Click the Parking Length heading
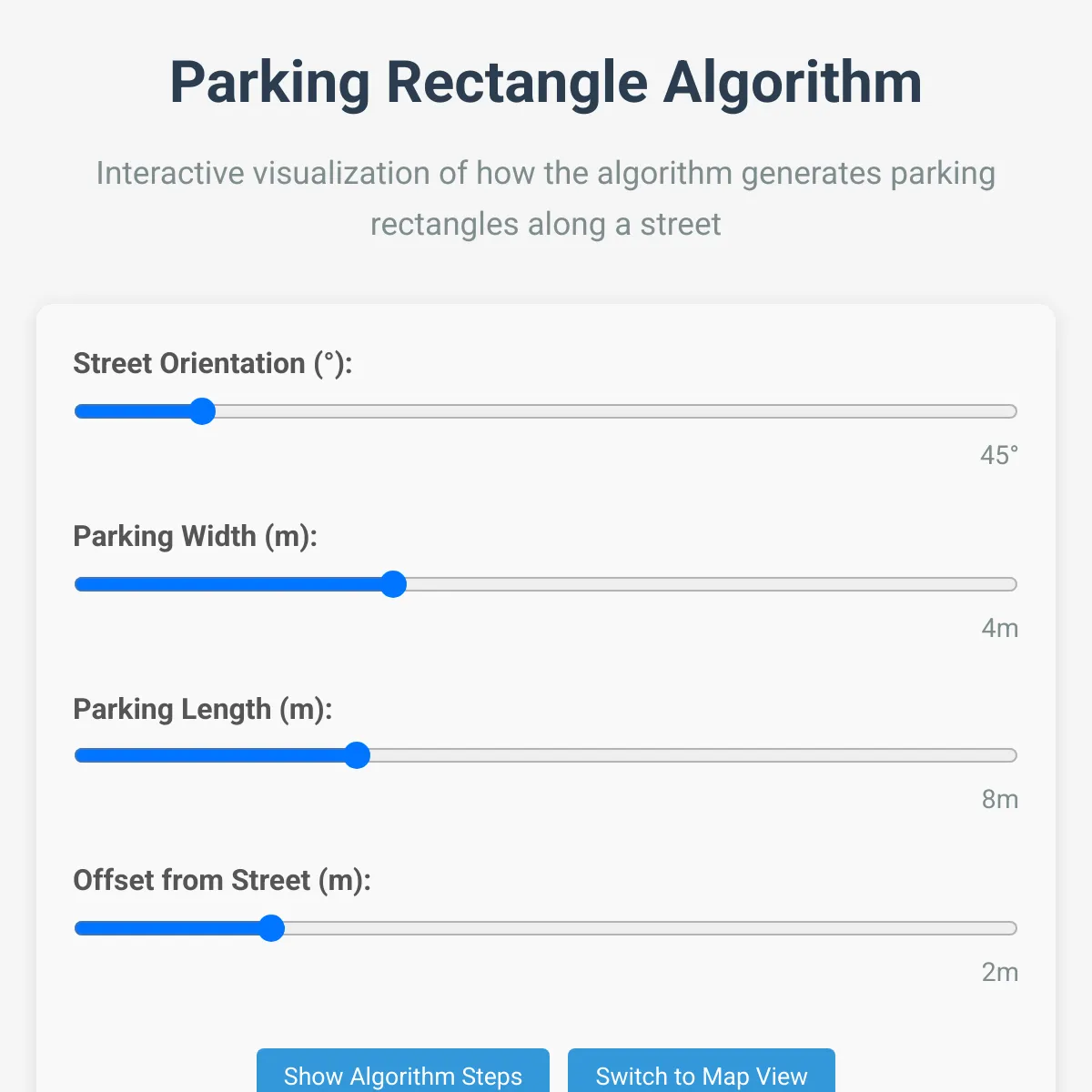The height and width of the screenshot is (1092, 1092). click(203, 709)
